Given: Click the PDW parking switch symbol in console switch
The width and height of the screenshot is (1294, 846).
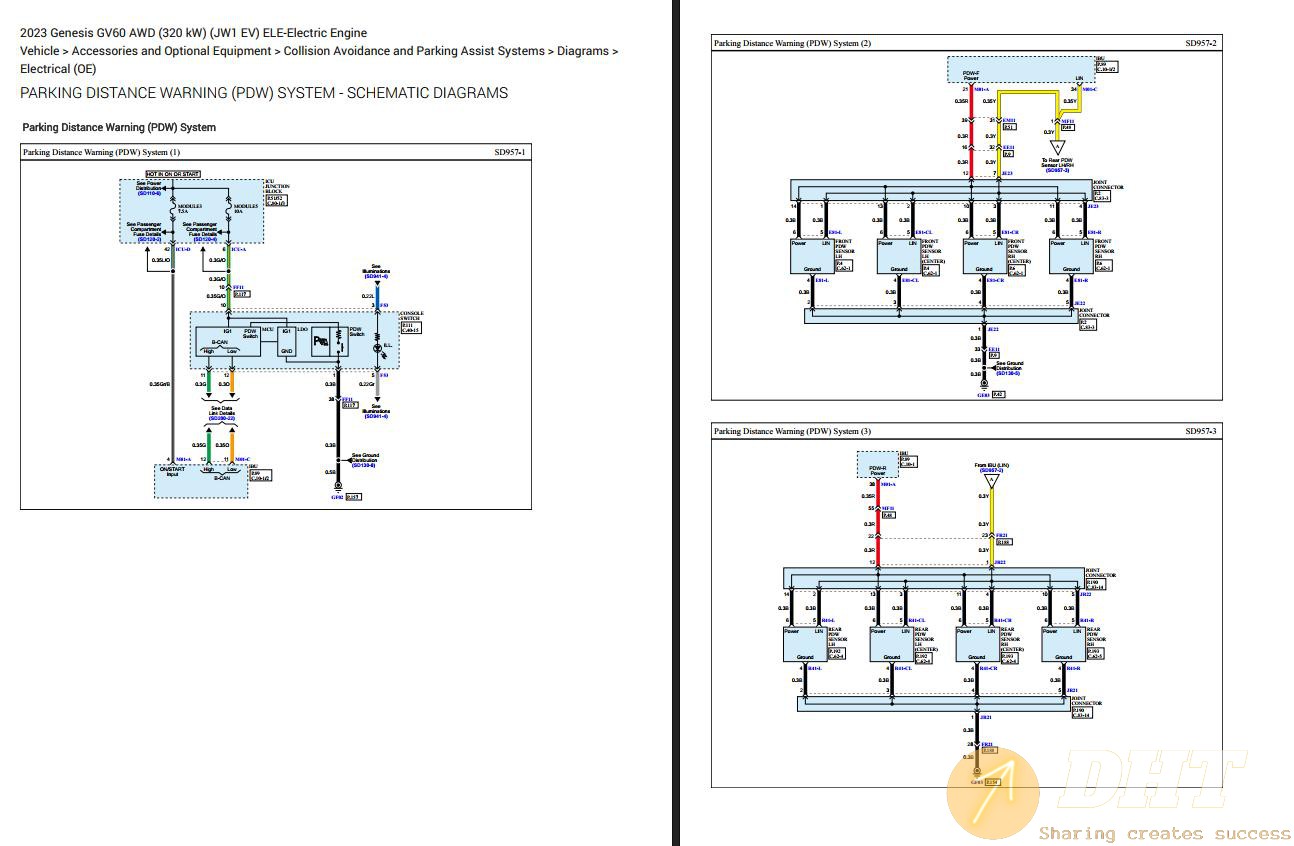Looking at the screenshot, I should tap(323, 341).
